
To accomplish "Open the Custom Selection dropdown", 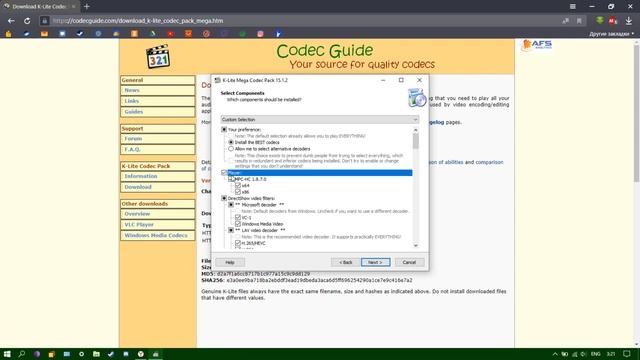I will [320, 120].
